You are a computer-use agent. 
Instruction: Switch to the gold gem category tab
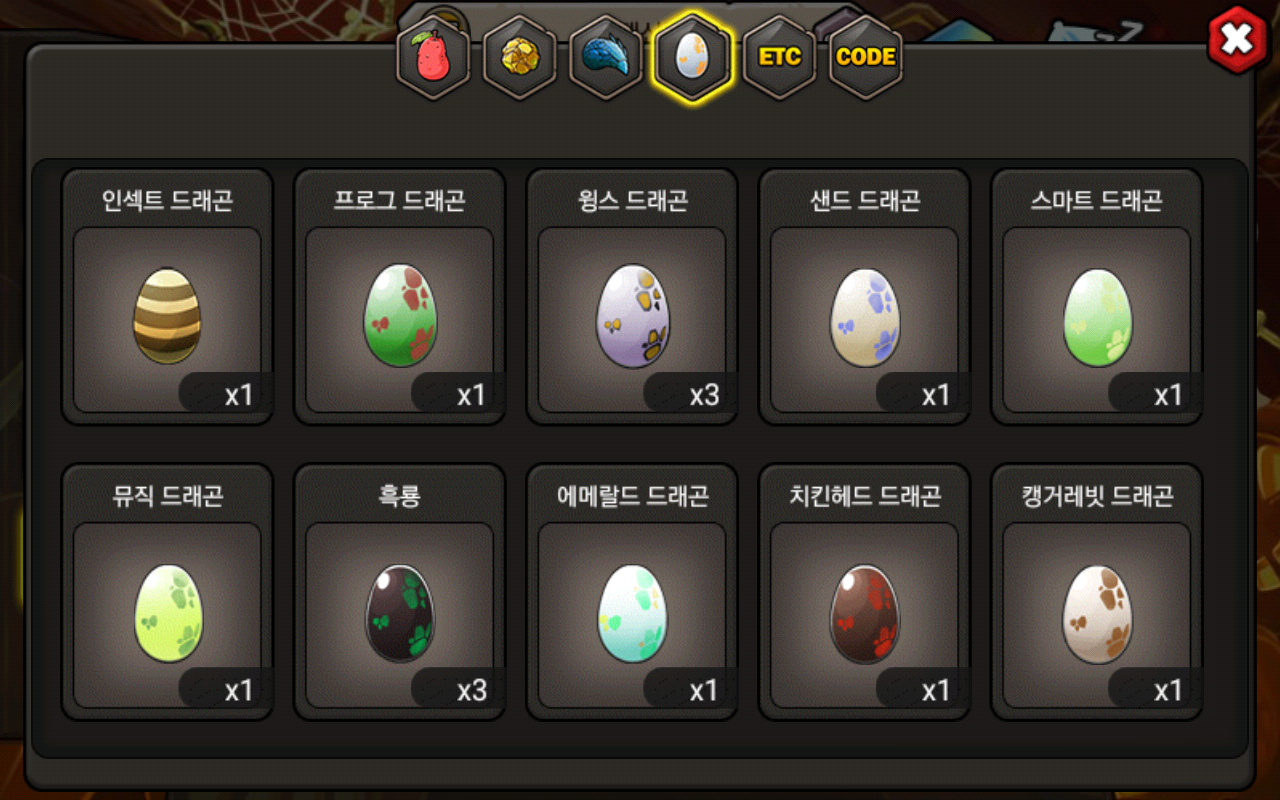click(520, 59)
